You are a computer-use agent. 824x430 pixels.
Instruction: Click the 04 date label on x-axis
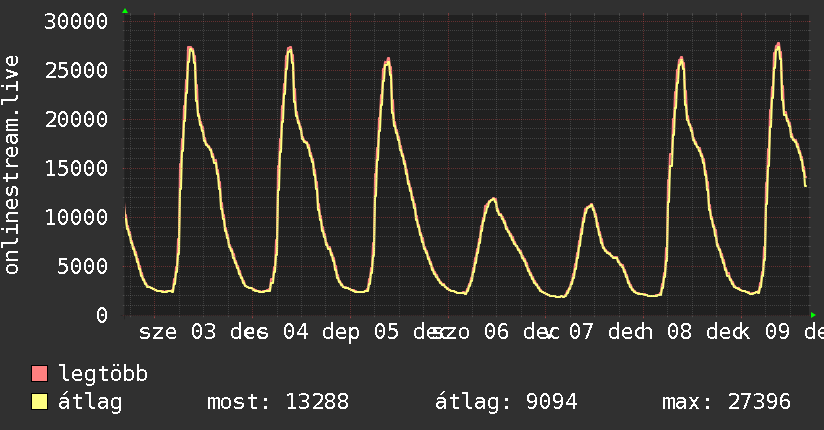point(295,332)
